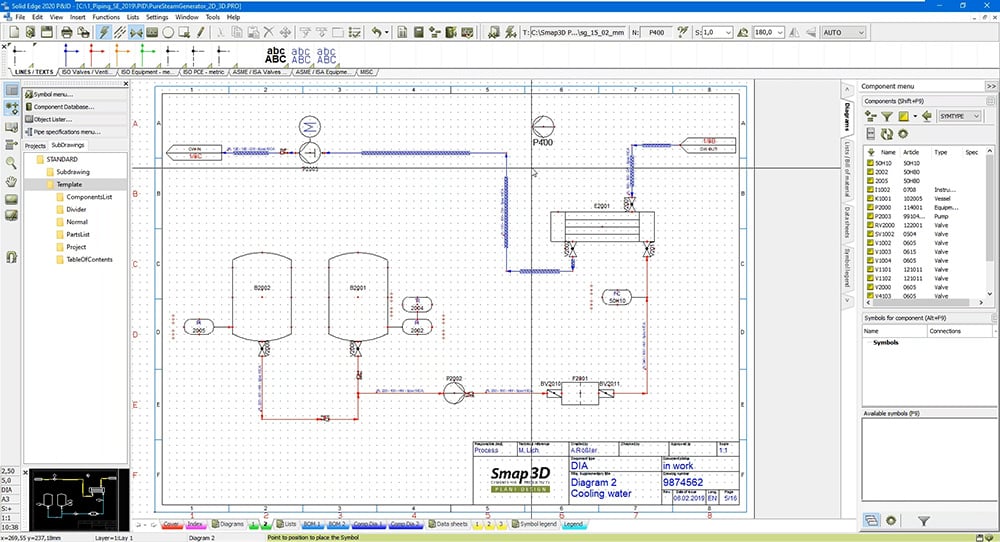Open the BOM 1 sheet tab
Screen dimensions: 1000x542
pos(311,524)
